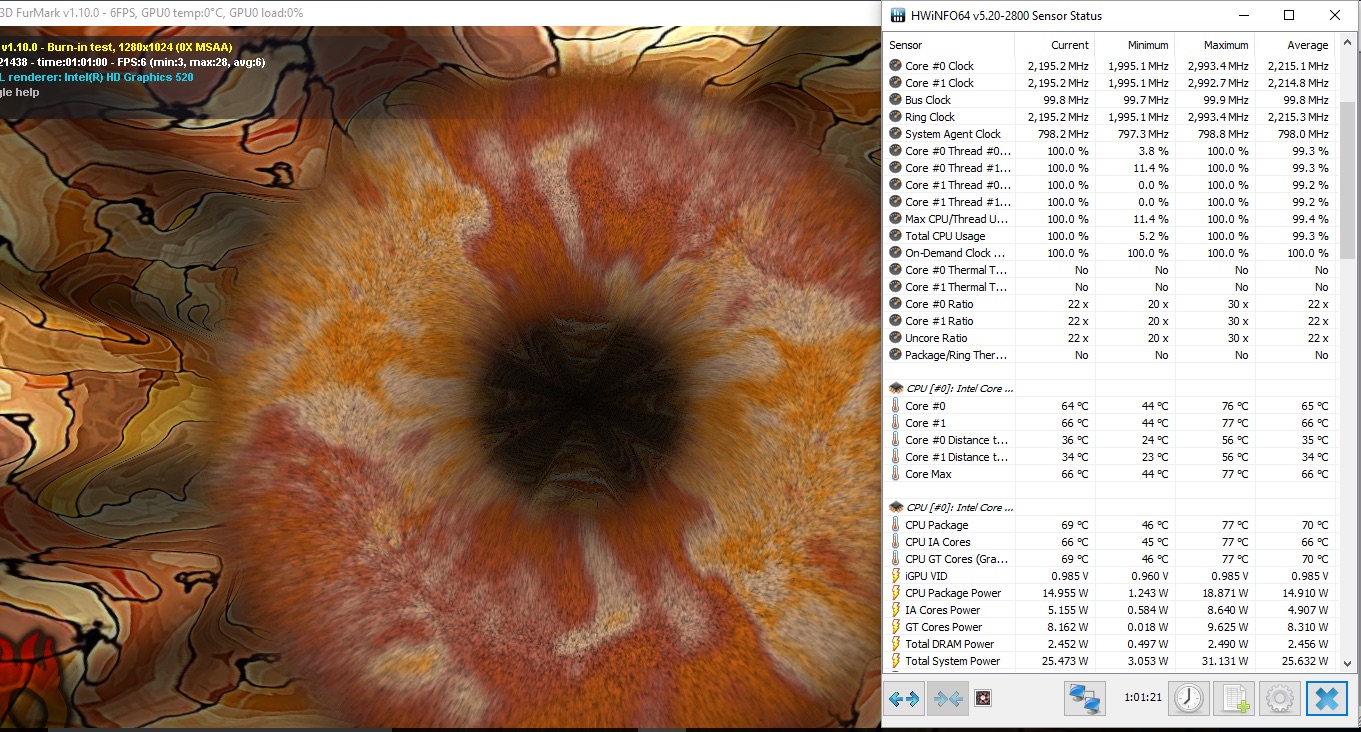Viewport: 1361px width, 732px height.
Task: Click the lightning icon beside Total DRAM Power
Action: click(x=895, y=644)
